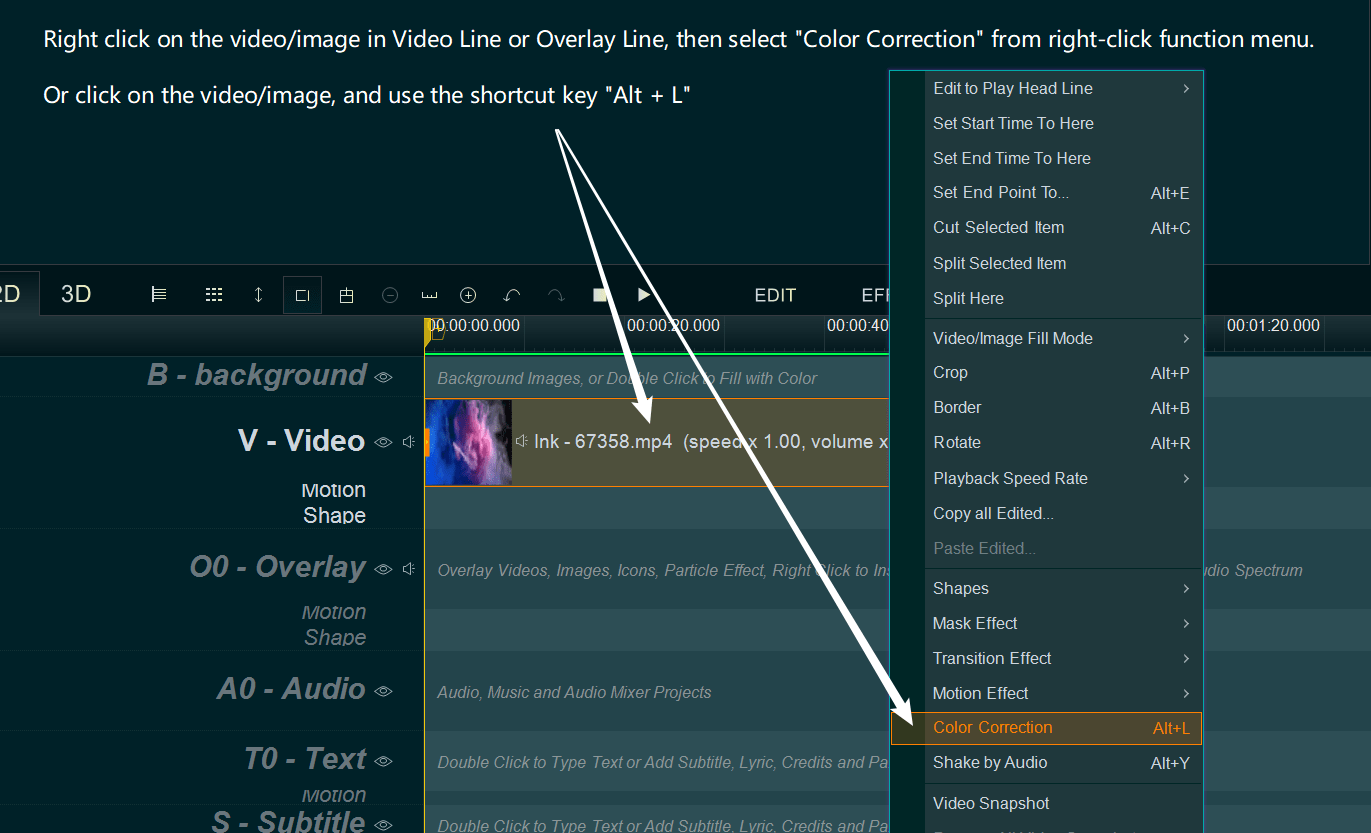This screenshot has width=1371, height=833.
Task: Mute audio on the V - Video track
Action: [x=408, y=441]
